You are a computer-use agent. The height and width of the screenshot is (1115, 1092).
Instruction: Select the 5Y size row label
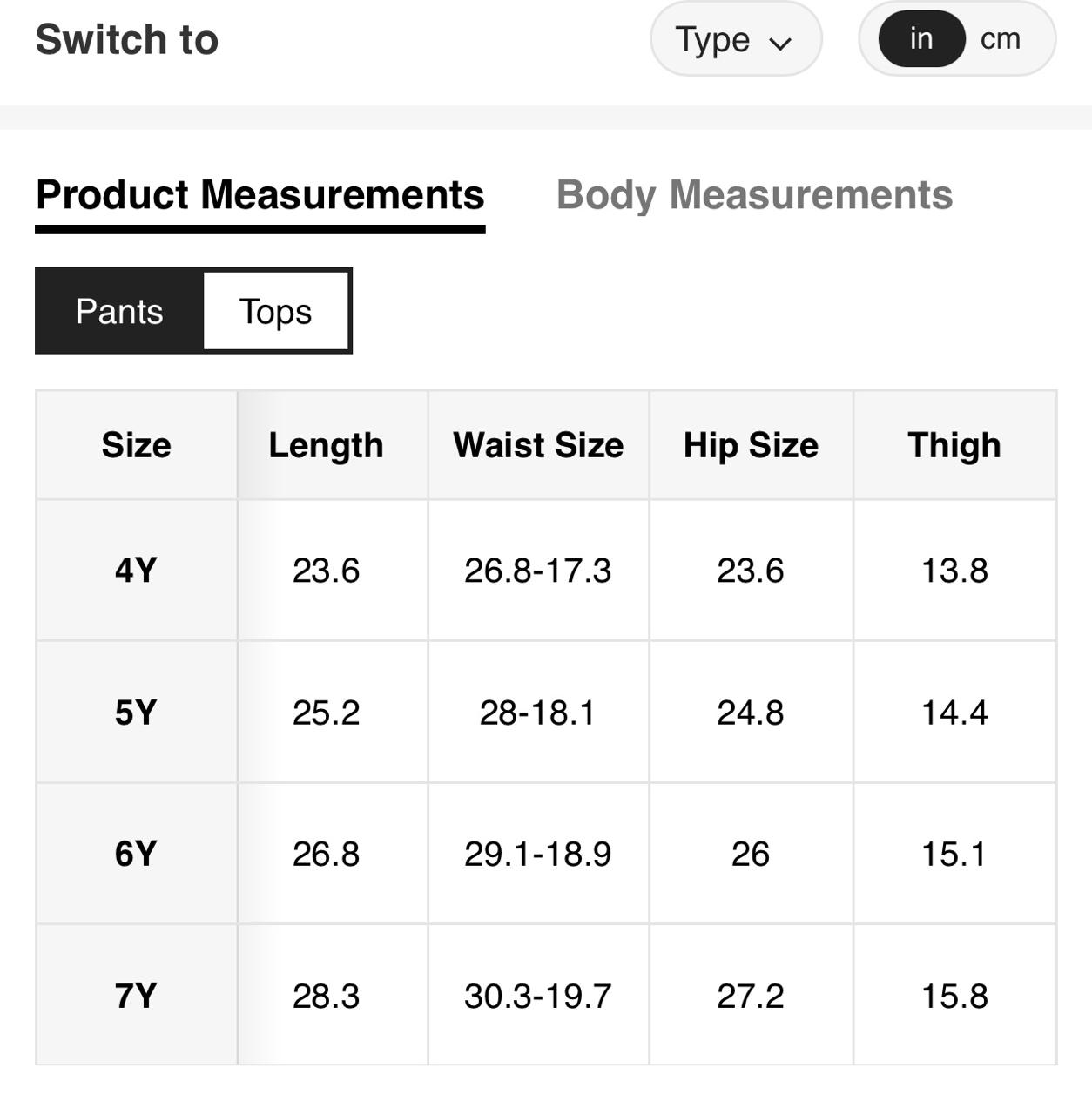tap(136, 713)
